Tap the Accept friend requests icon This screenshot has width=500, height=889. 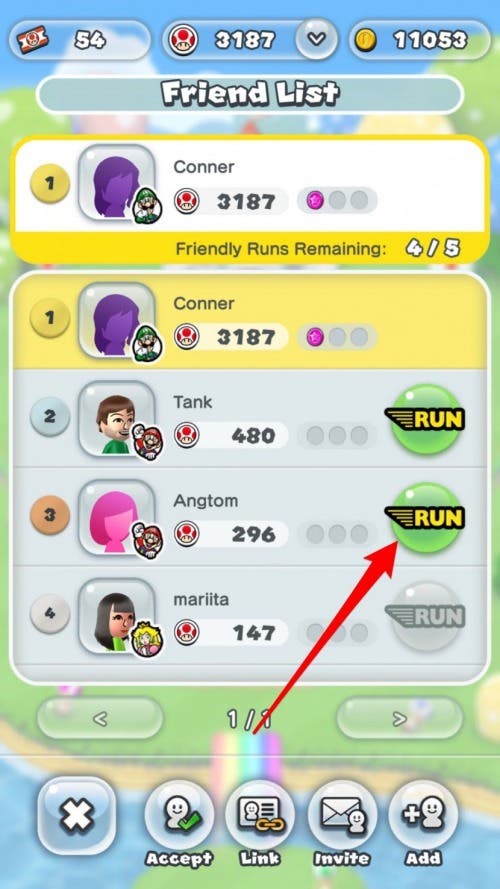(x=179, y=815)
